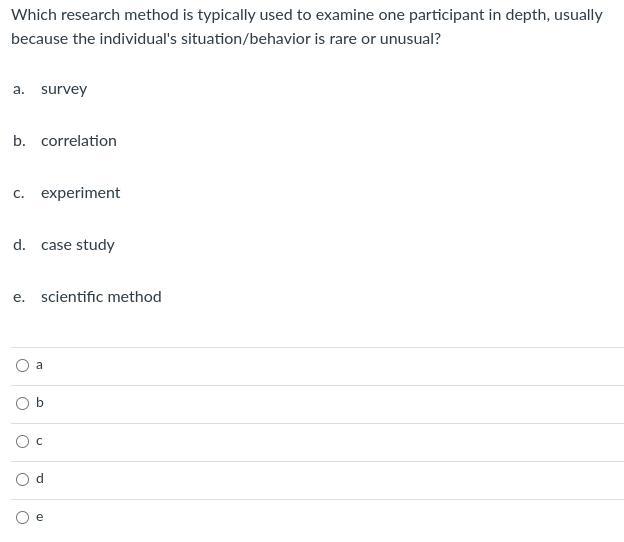Click the "case study" option text

78,245
